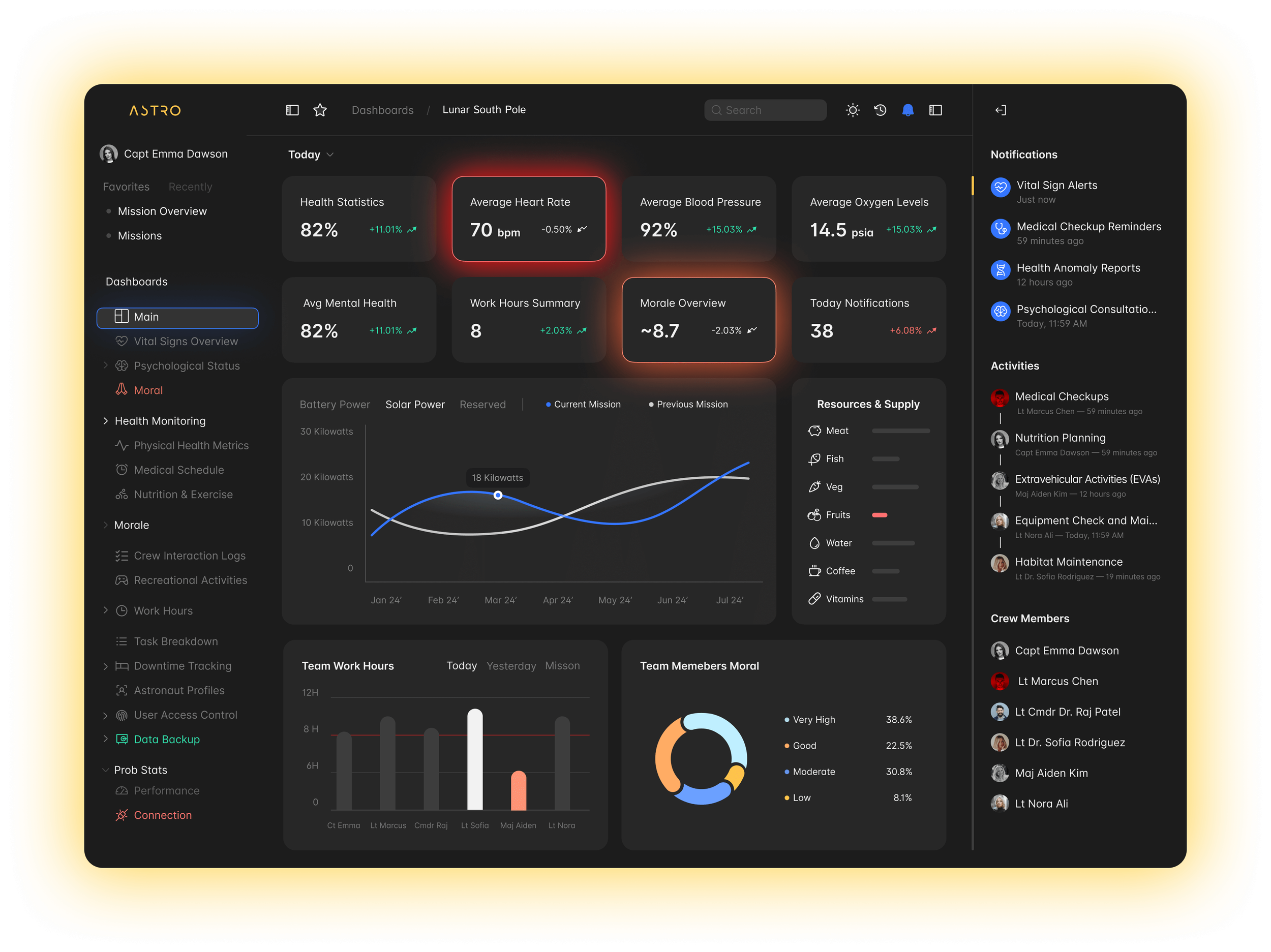Expand the Data Backup section chevron
The width and height of the screenshot is (1271, 952).
click(106, 739)
